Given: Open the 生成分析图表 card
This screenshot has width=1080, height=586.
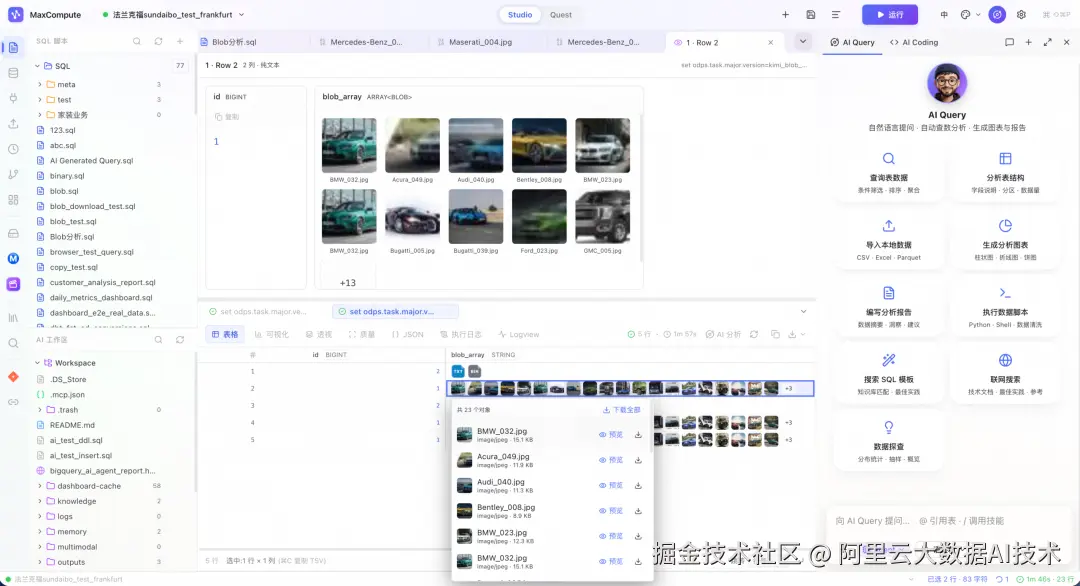Looking at the screenshot, I should [1005, 241].
